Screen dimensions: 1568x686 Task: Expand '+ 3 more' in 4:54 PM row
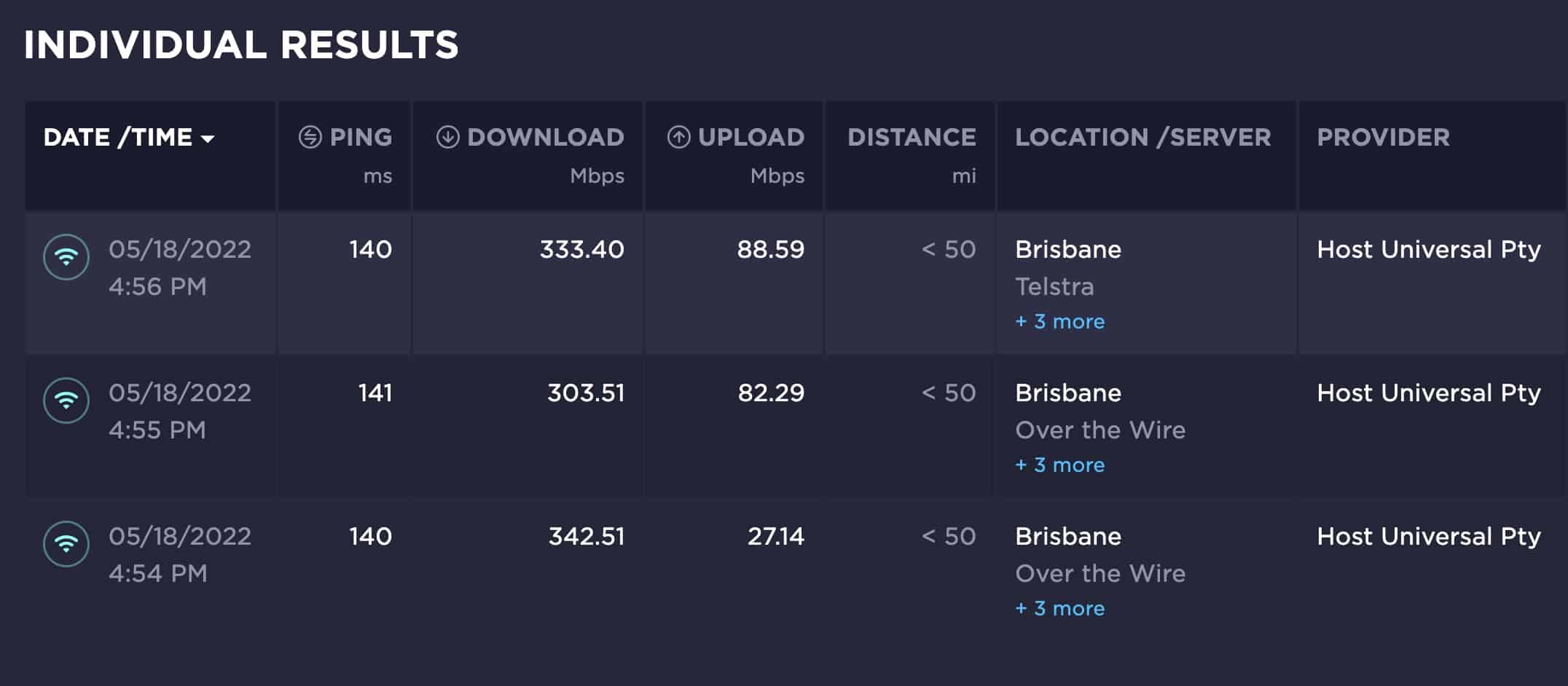tap(1060, 608)
